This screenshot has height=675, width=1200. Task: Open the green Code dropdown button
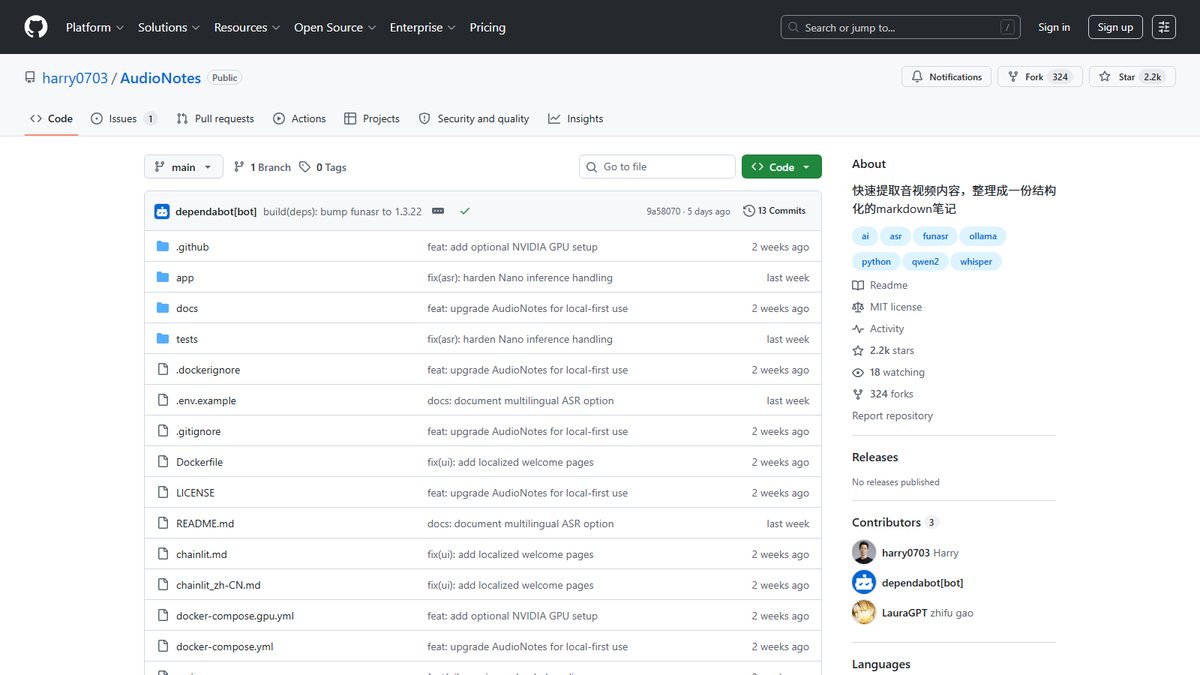[782, 167]
